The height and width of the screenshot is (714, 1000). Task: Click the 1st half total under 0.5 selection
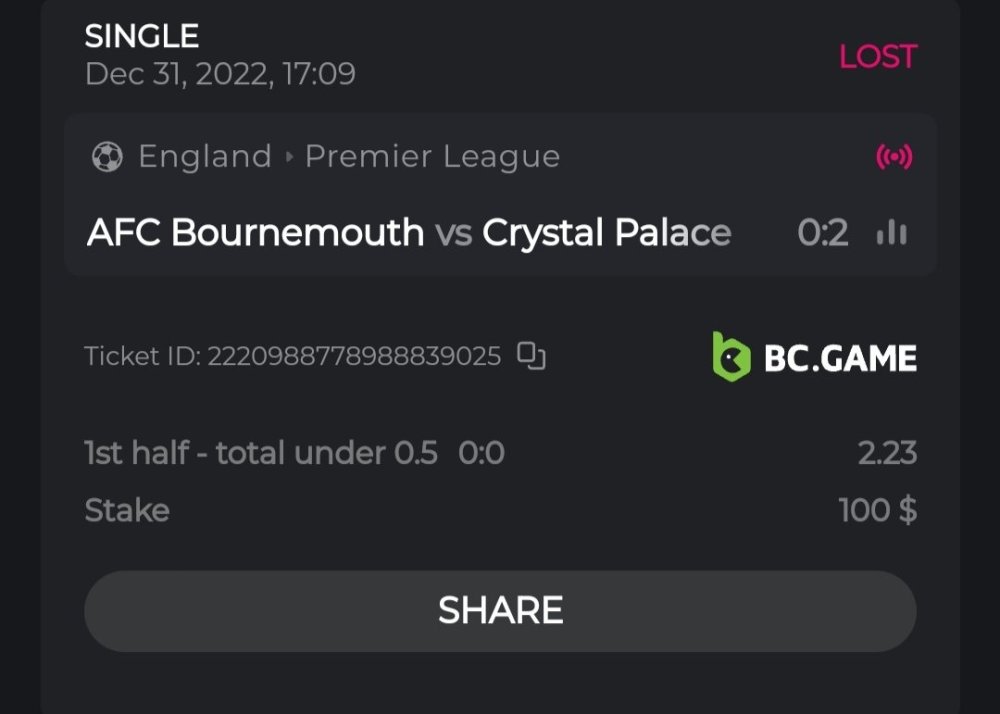pos(261,453)
